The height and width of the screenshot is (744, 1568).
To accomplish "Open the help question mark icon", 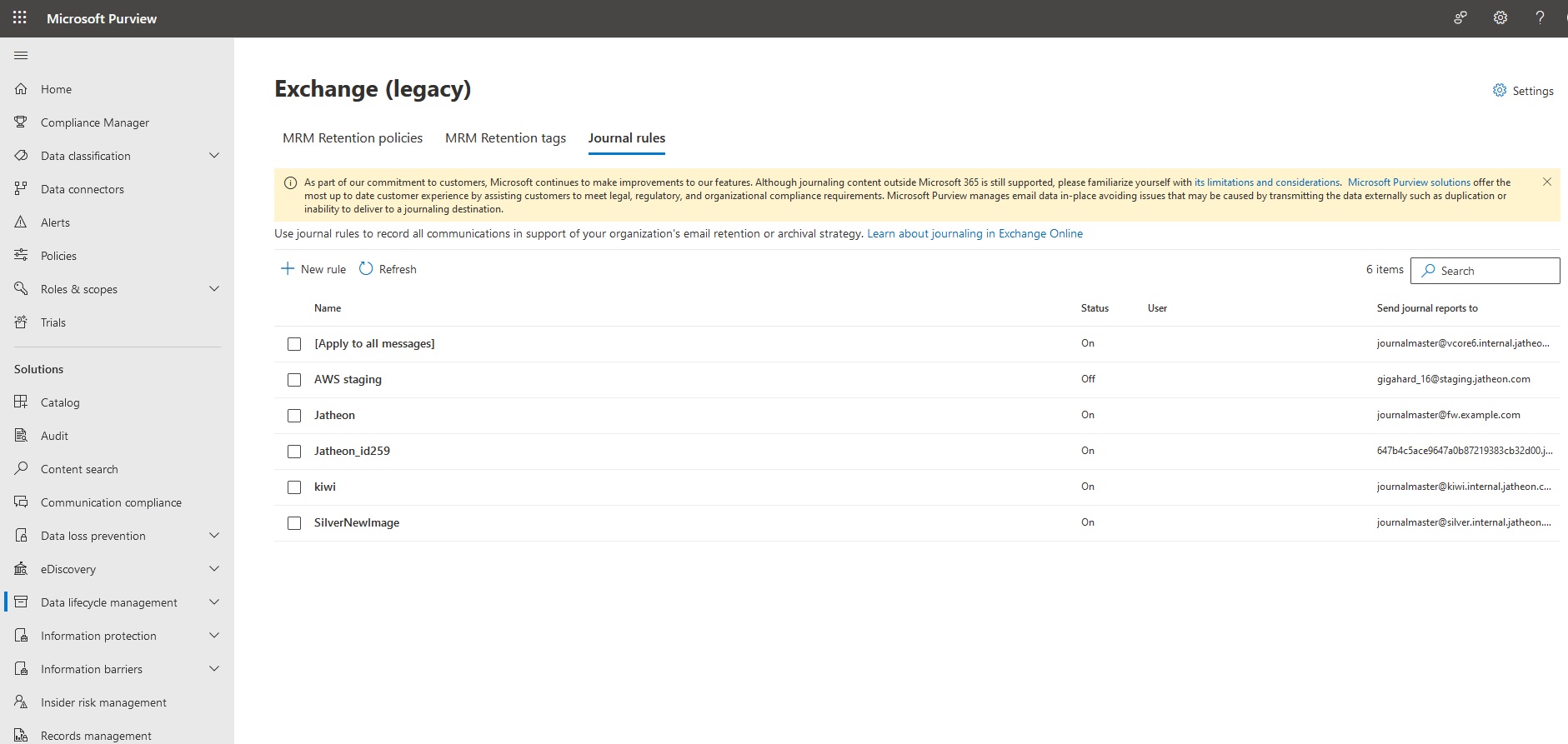I will (x=1540, y=17).
